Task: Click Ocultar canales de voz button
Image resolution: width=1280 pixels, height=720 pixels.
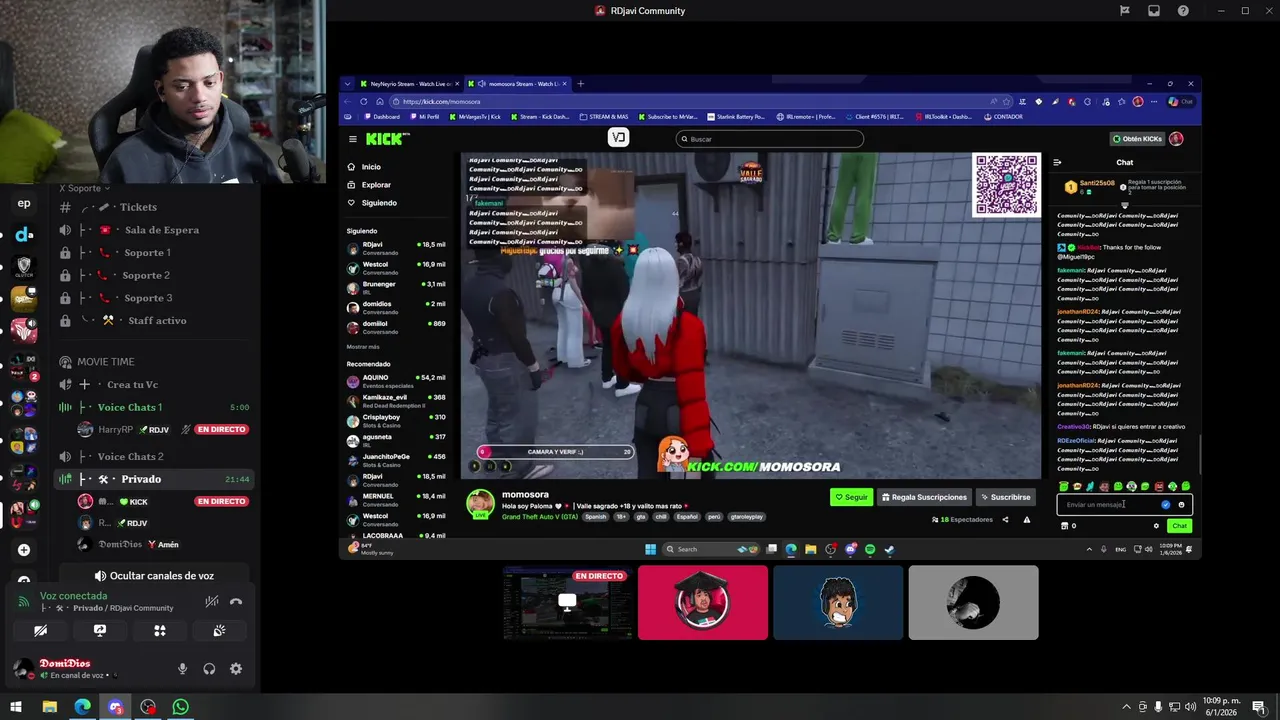Action: pyautogui.click(x=154, y=576)
